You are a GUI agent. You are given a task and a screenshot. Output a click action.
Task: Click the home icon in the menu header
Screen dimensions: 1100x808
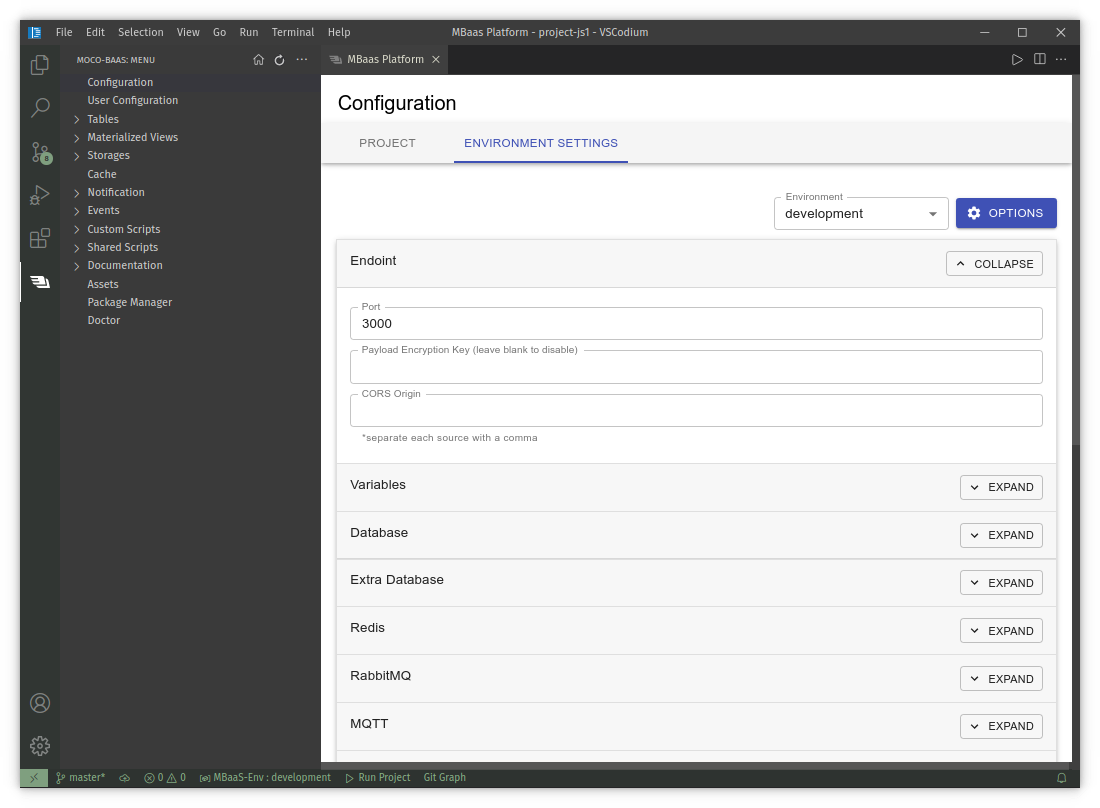click(x=258, y=60)
